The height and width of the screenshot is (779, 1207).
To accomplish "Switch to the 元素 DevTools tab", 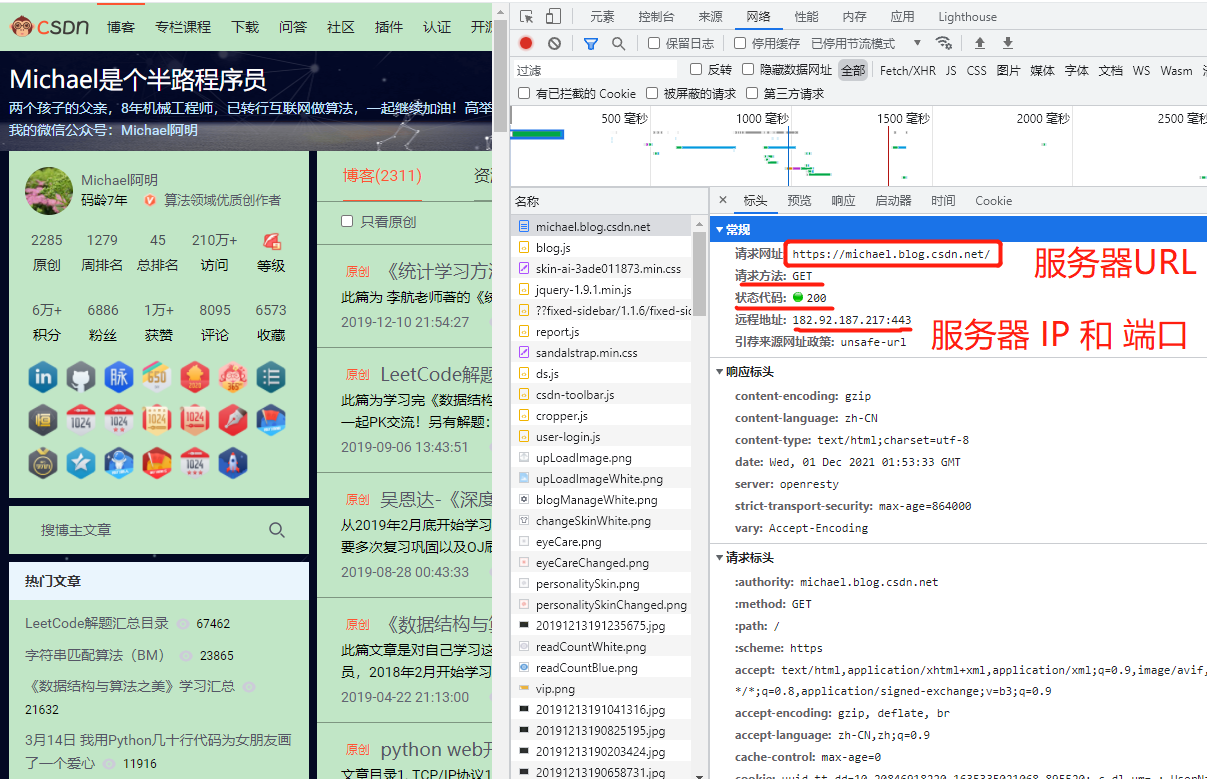I will tap(602, 17).
